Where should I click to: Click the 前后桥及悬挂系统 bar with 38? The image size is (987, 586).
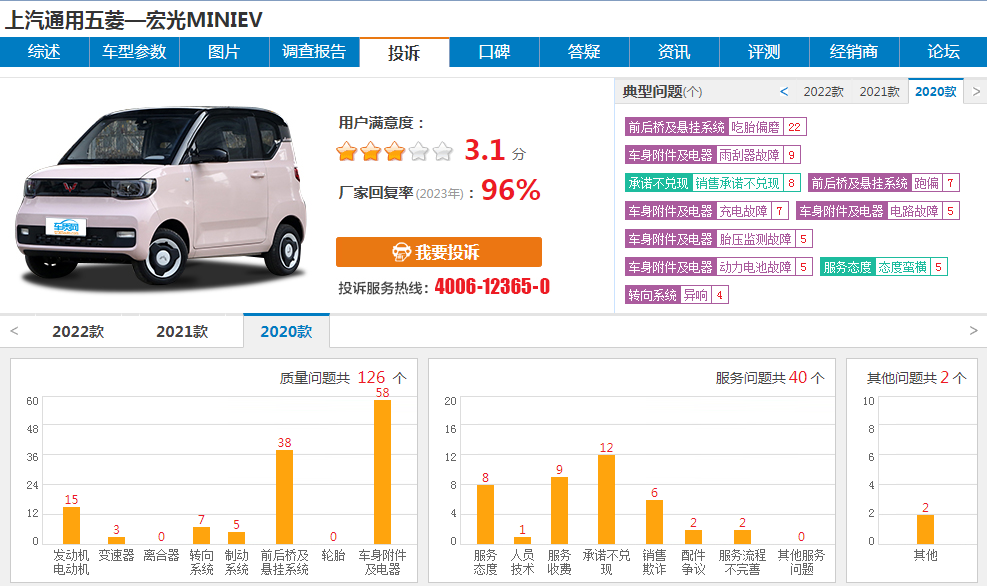pos(284,496)
